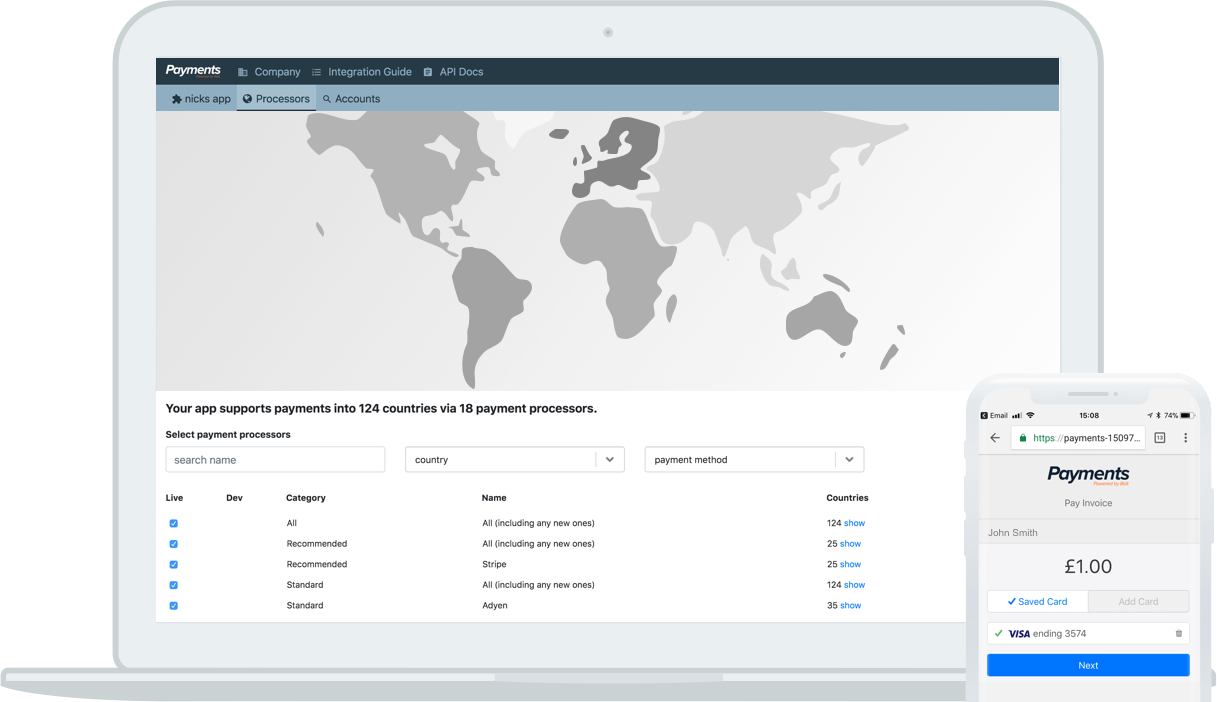Screen dimensions: 1217x702
Task: Tap the Email back link in phone status bar
Action: (994, 415)
